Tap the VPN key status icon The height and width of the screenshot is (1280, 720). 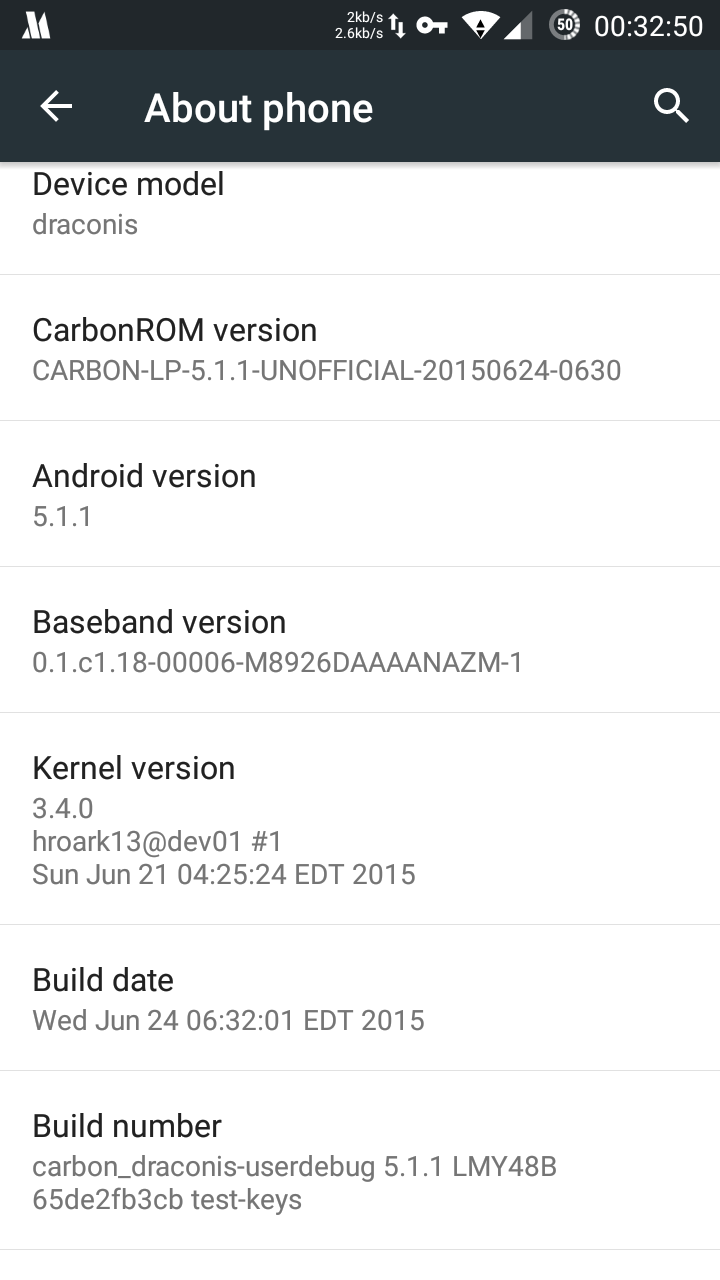click(432, 25)
